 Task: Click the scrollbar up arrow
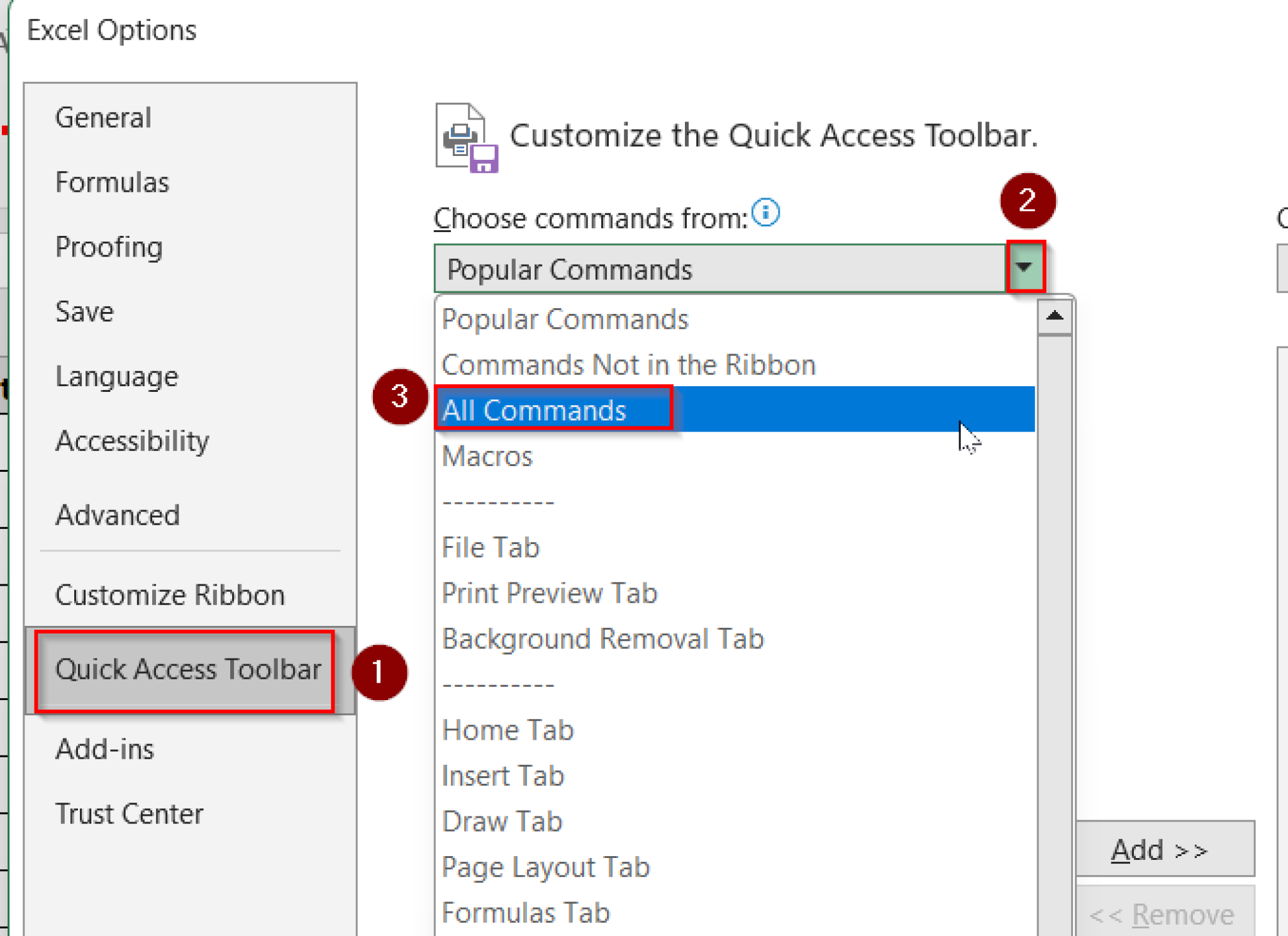[1054, 316]
